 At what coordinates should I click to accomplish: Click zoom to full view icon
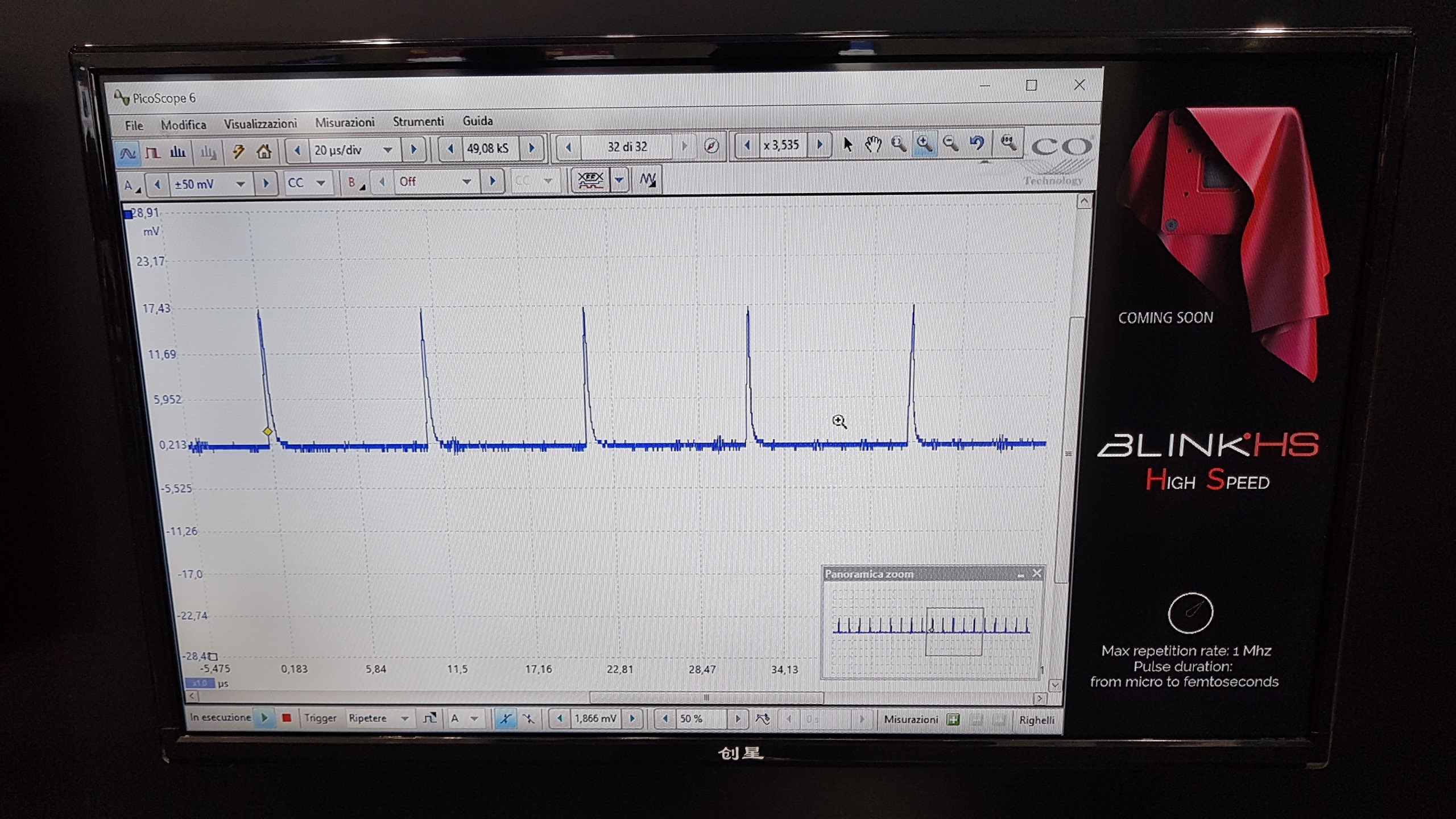pos(1008,142)
